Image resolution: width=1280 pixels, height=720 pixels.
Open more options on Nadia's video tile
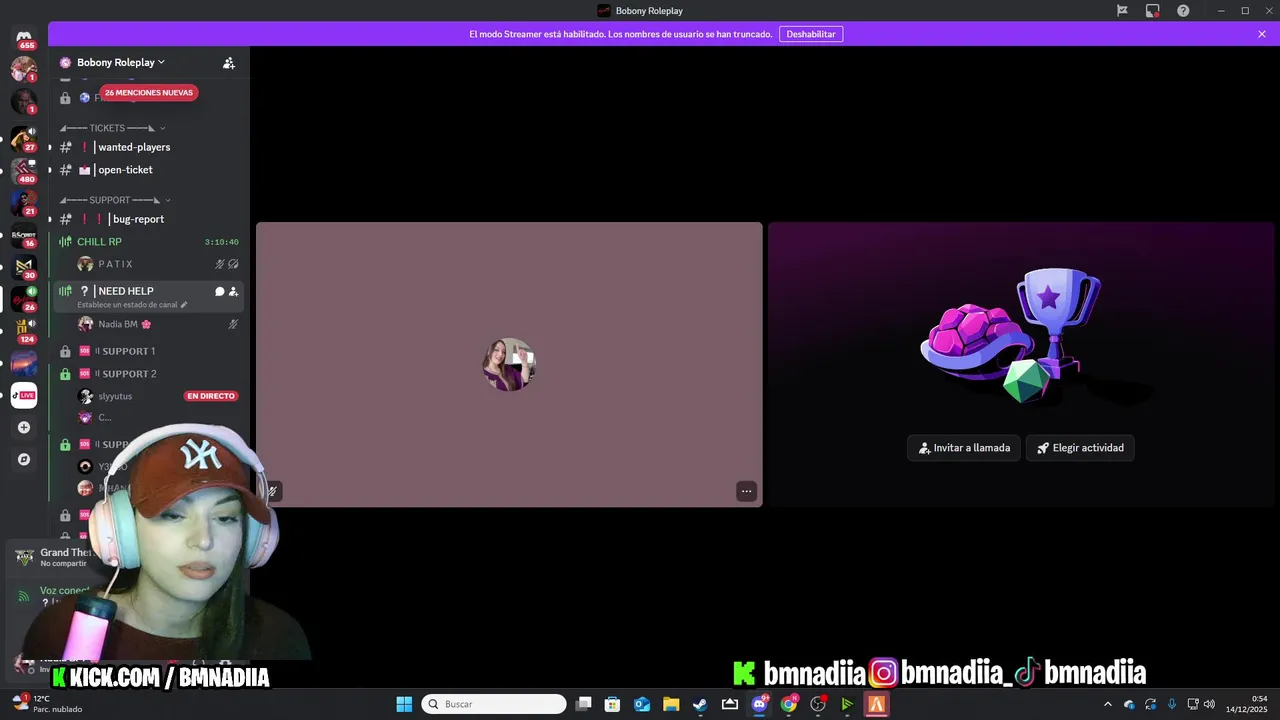click(746, 491)
